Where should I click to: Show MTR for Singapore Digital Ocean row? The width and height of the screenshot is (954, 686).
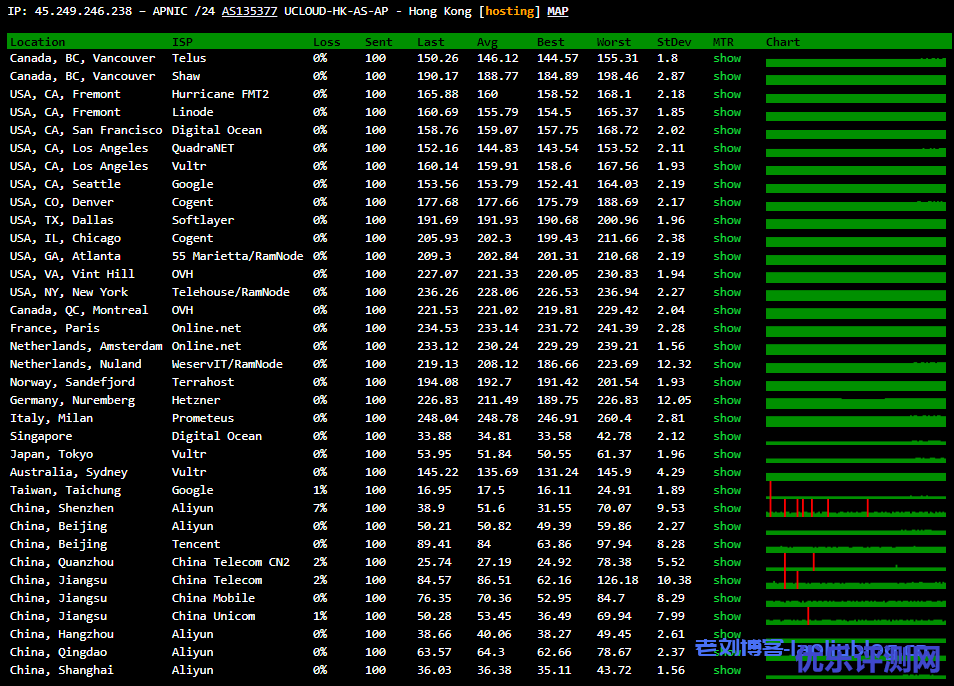(x=727, y=436)
